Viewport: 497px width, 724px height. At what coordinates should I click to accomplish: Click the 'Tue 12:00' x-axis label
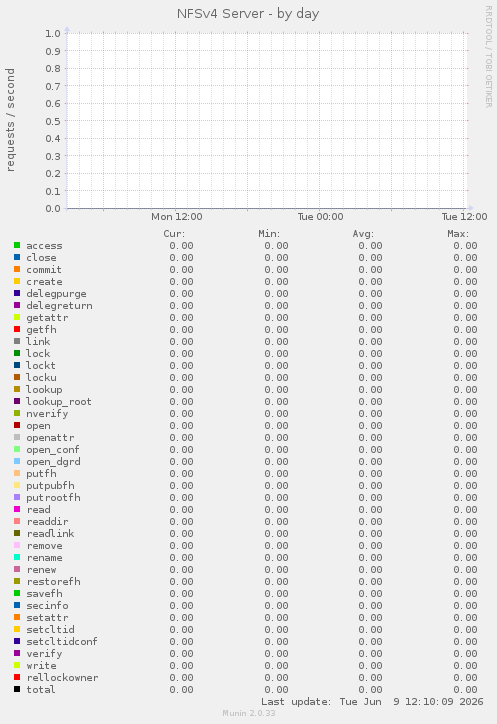(464, 217)
